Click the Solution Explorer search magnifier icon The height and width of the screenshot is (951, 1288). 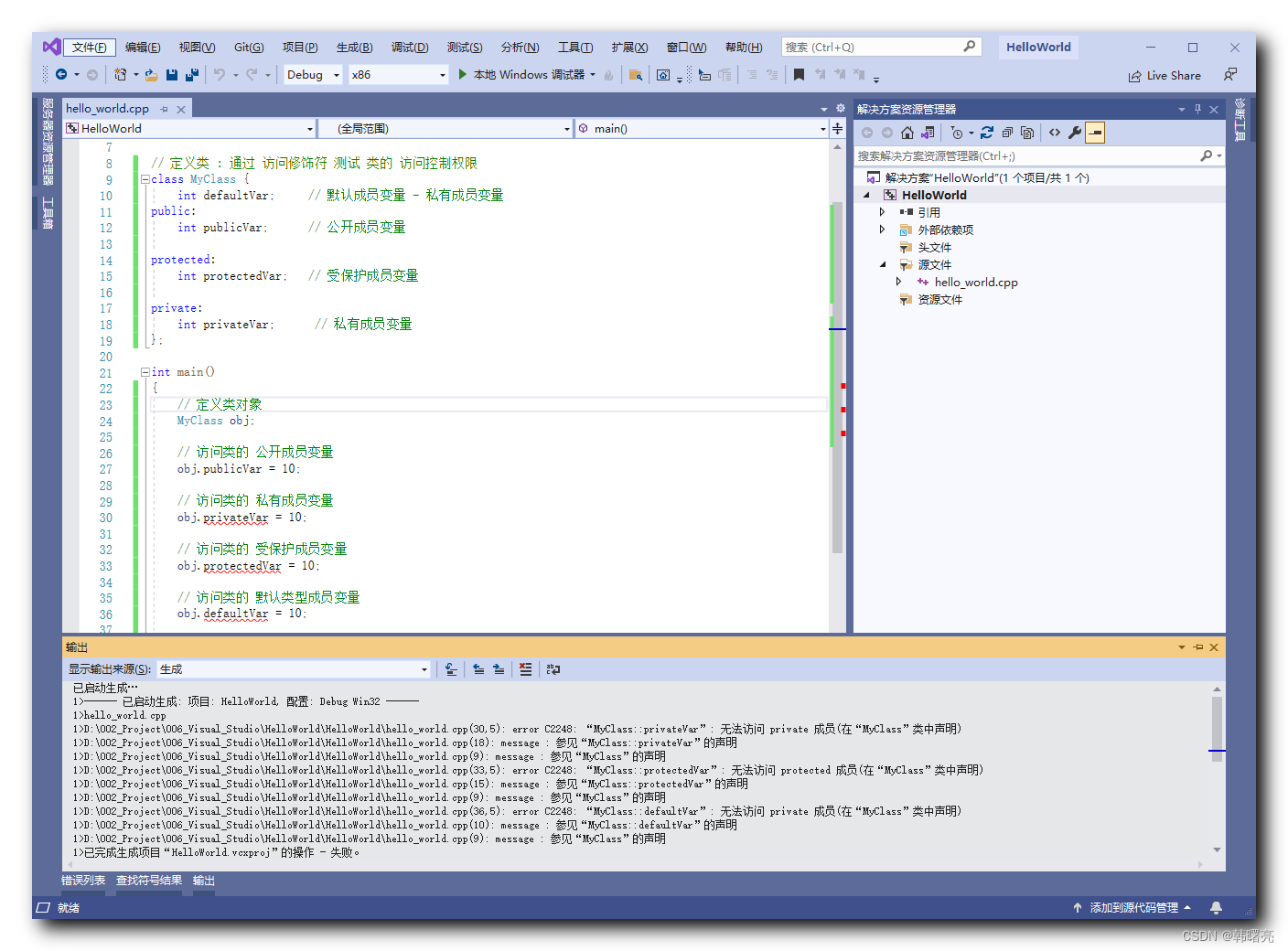1207,156
